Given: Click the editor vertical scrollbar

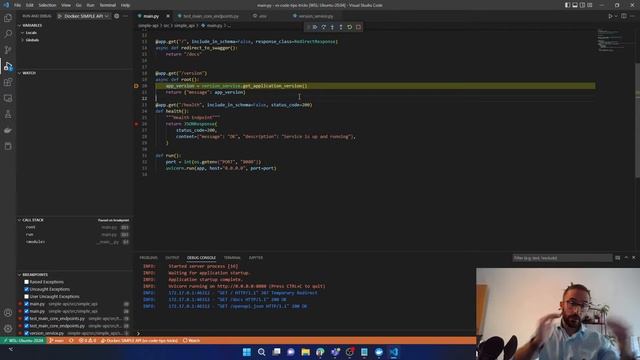Looking at the screenshot, I should tap(638, 120).
